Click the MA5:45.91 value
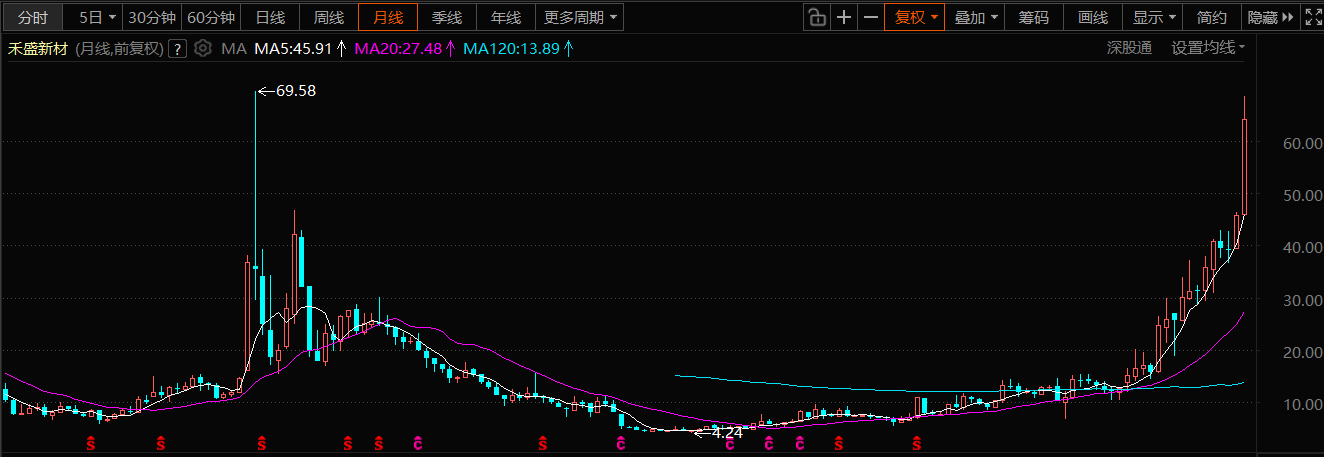1324x457 pixels. click(x=294, y=48)
